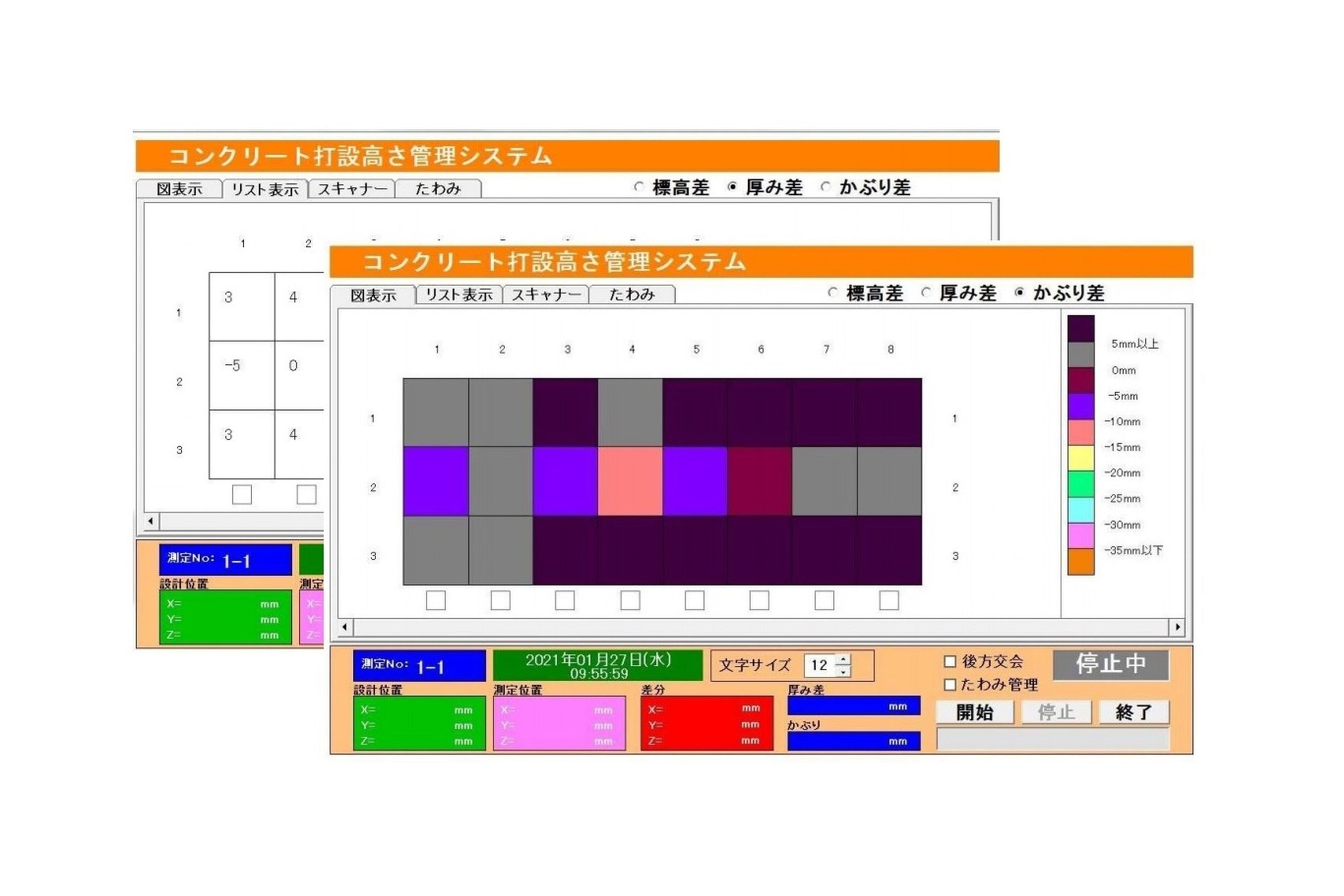Increase 文字サイズ with the up arrow
Image resolution: width=1344 pixels, height=896 pixels.
[x=844, y=659]
